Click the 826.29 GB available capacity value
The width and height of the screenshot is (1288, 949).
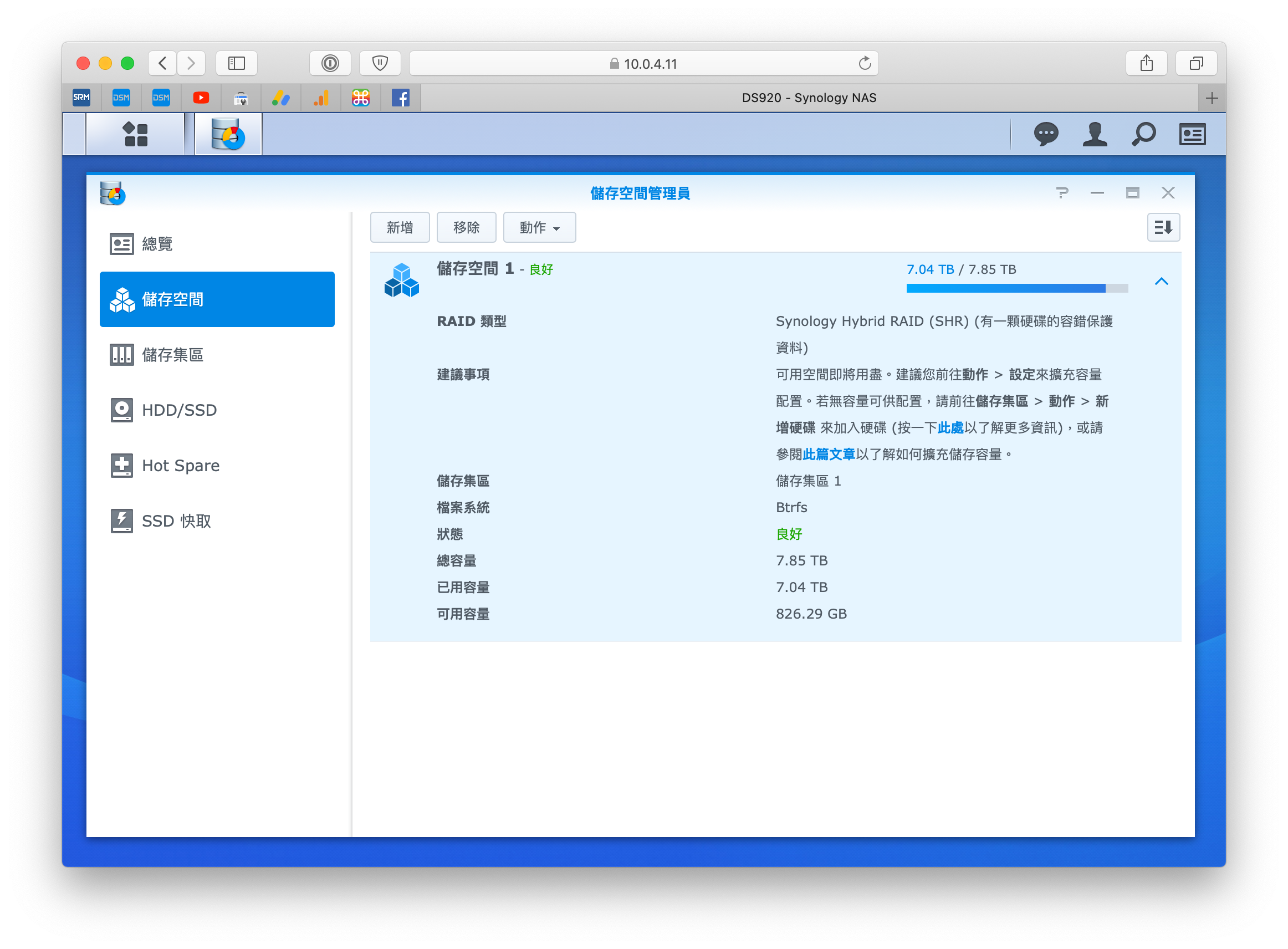coord(811,614)
